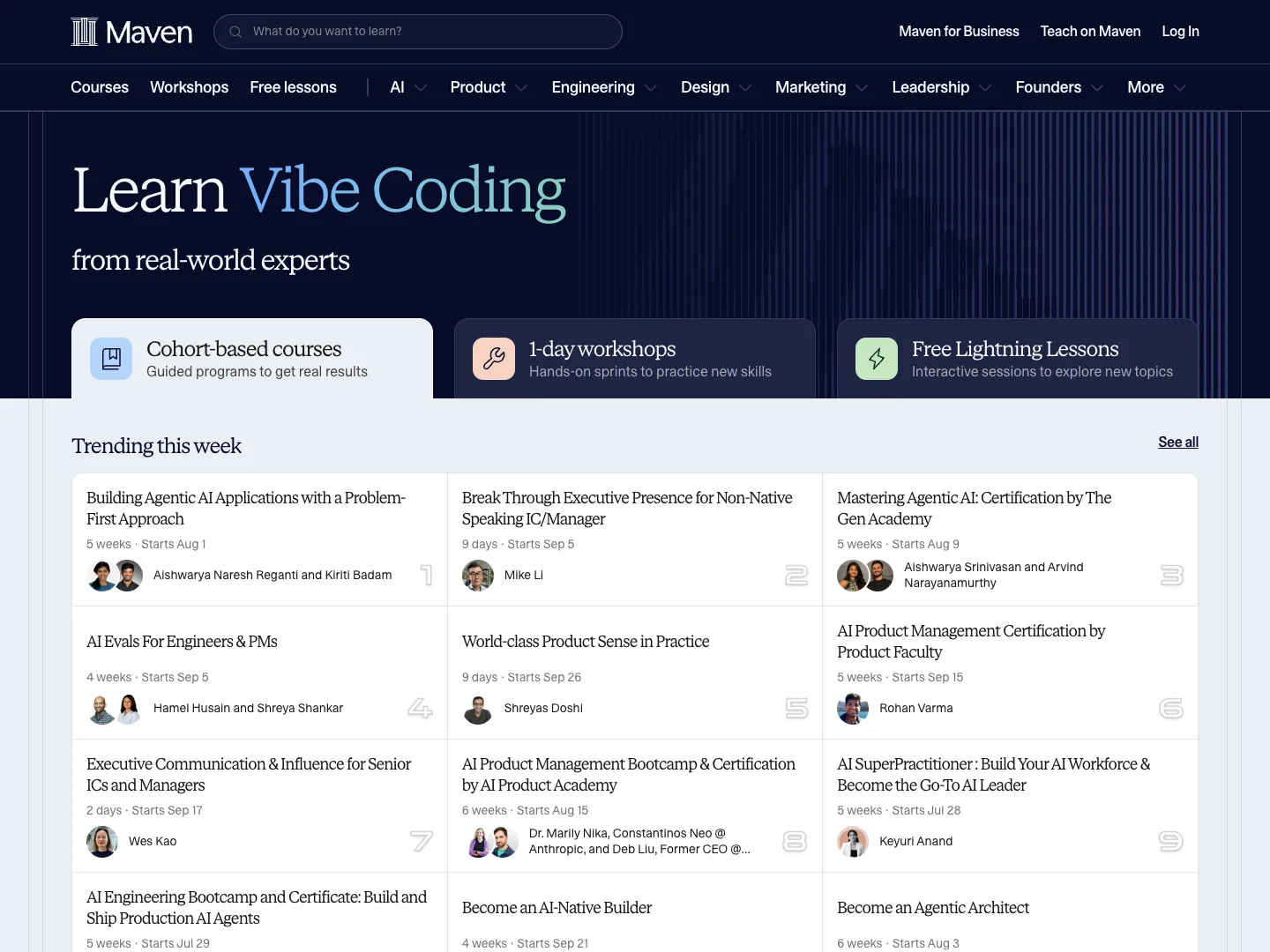Click '2 days · Starts Sep 17' text

coord(145,811)
